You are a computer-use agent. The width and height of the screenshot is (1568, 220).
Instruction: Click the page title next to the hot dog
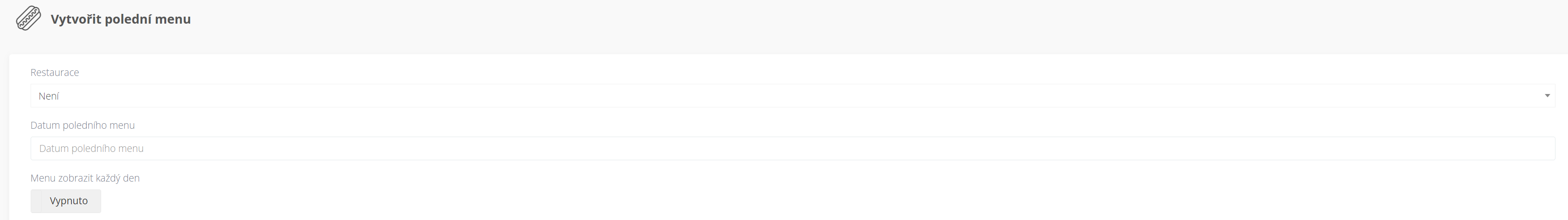coord(121,19)
